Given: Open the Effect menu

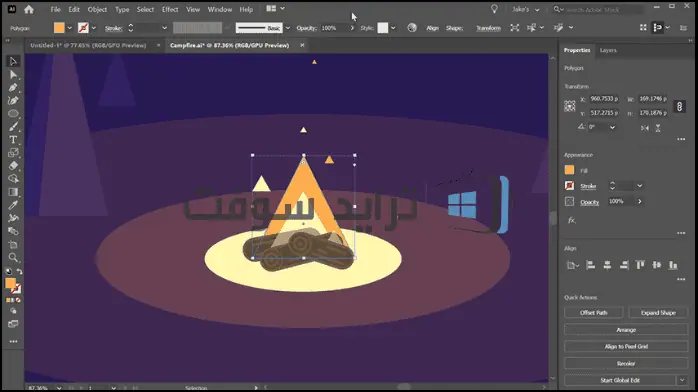Looking at the screenshot, I should click(x=170, y=9).
